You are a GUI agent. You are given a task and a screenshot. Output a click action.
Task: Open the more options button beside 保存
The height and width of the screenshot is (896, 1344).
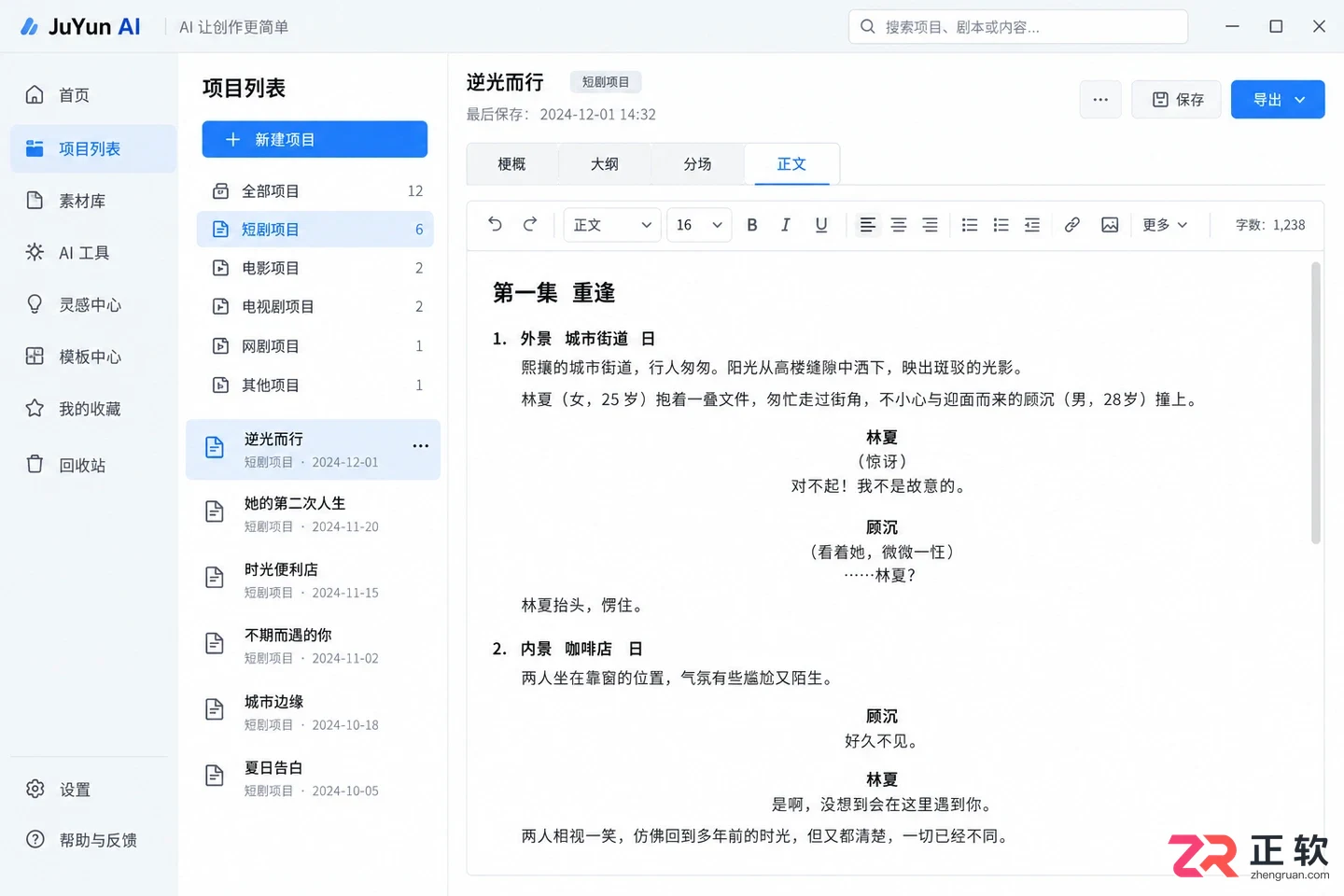1100,100
